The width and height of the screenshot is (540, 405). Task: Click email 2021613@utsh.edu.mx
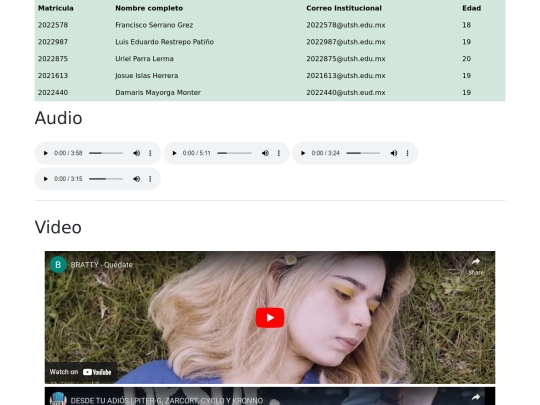346,76
